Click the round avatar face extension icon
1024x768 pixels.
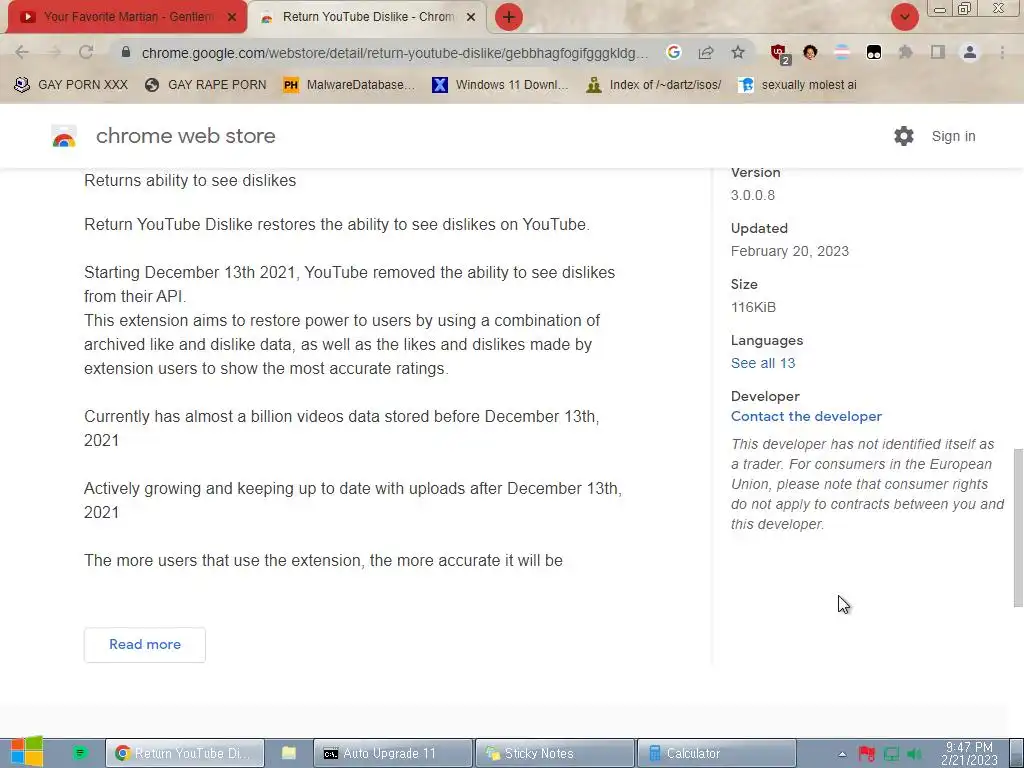point(810,52)
